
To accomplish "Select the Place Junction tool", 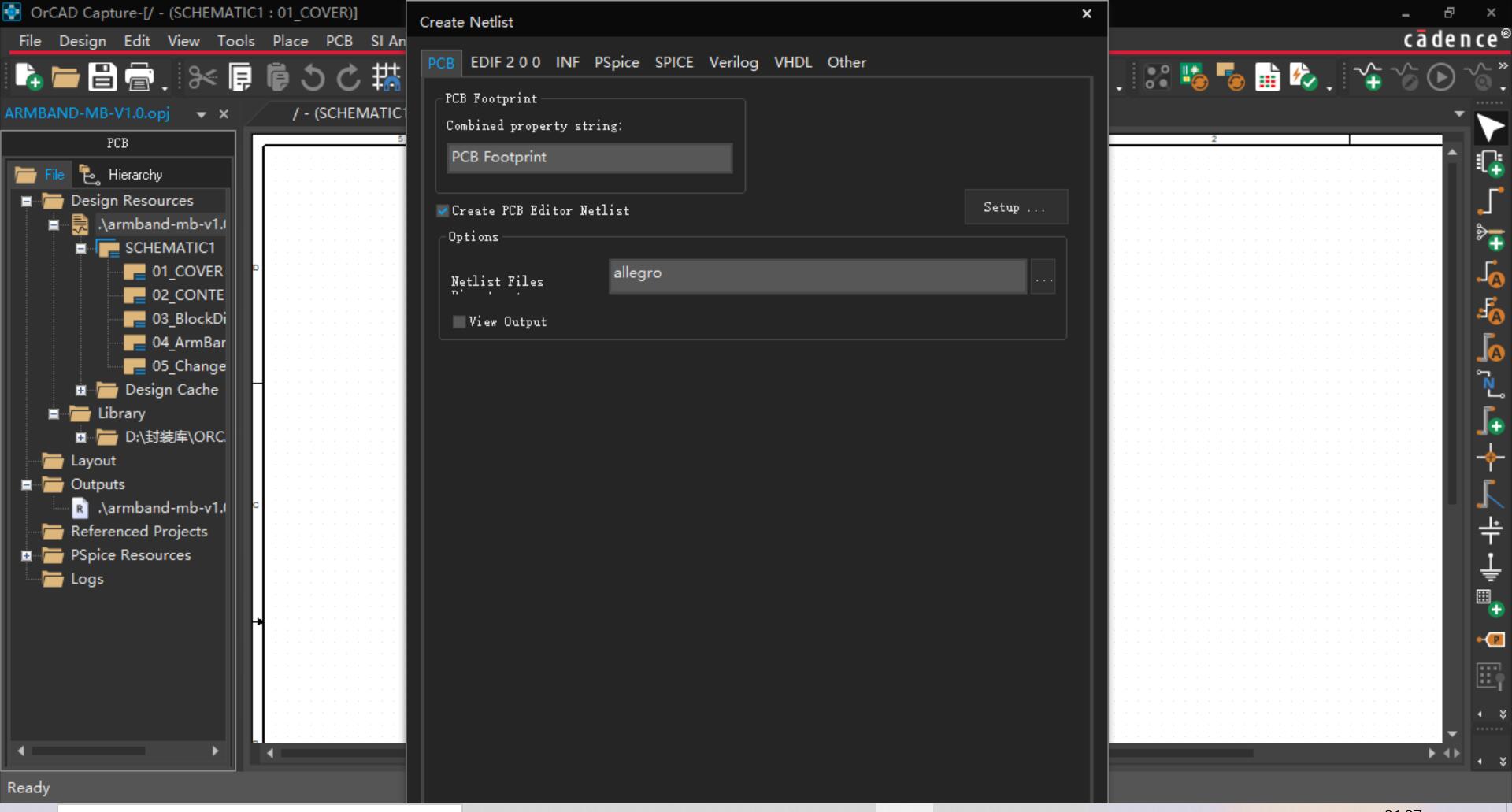I will click(x=1490, y=457).
